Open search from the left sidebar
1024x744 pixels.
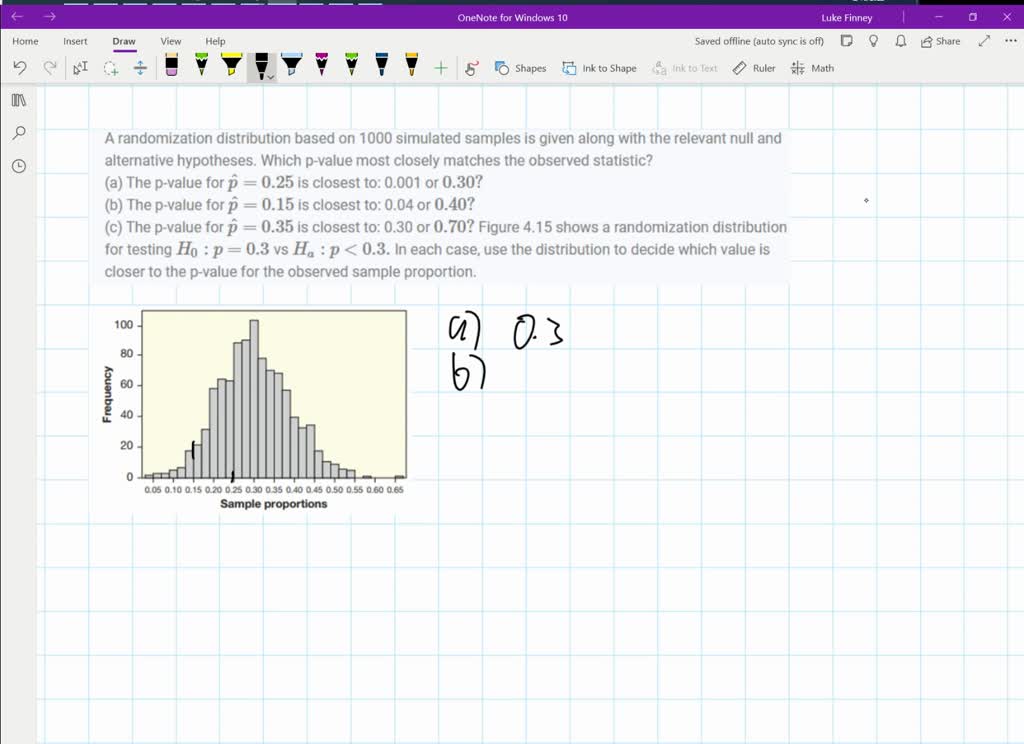coord(18,133)
